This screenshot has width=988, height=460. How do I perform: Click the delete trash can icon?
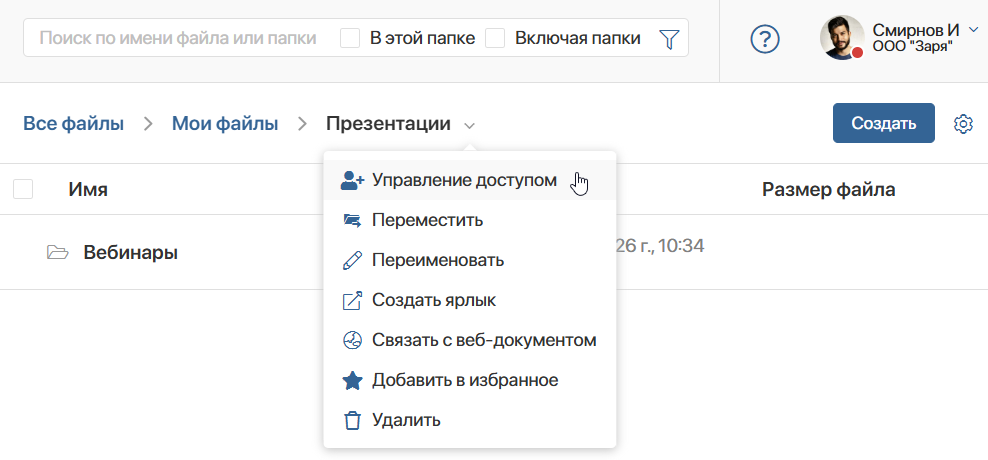pyautogui.click(x=352, y=420)
